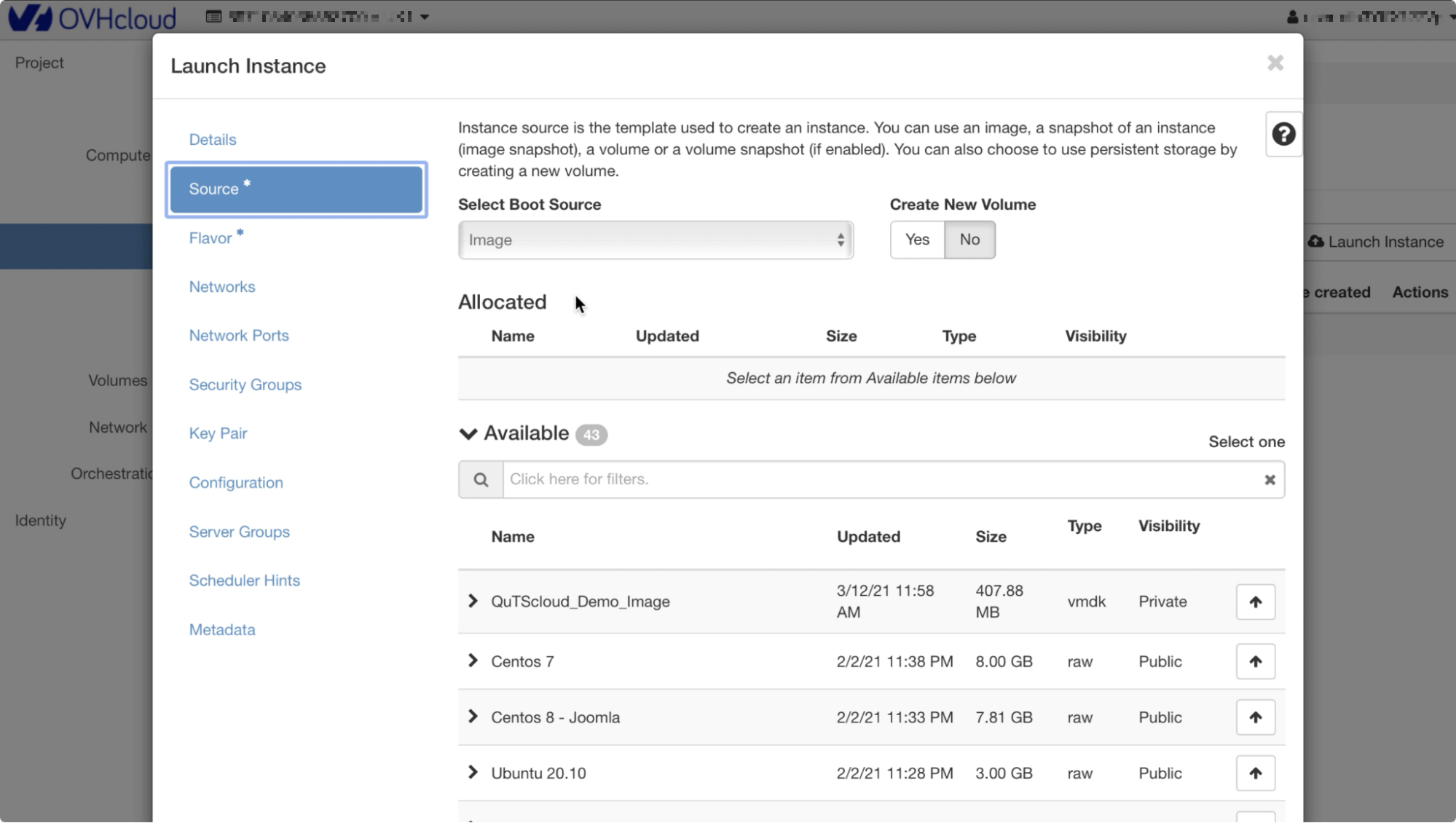Clear the filter field with the X icon

coord(1270,479)
